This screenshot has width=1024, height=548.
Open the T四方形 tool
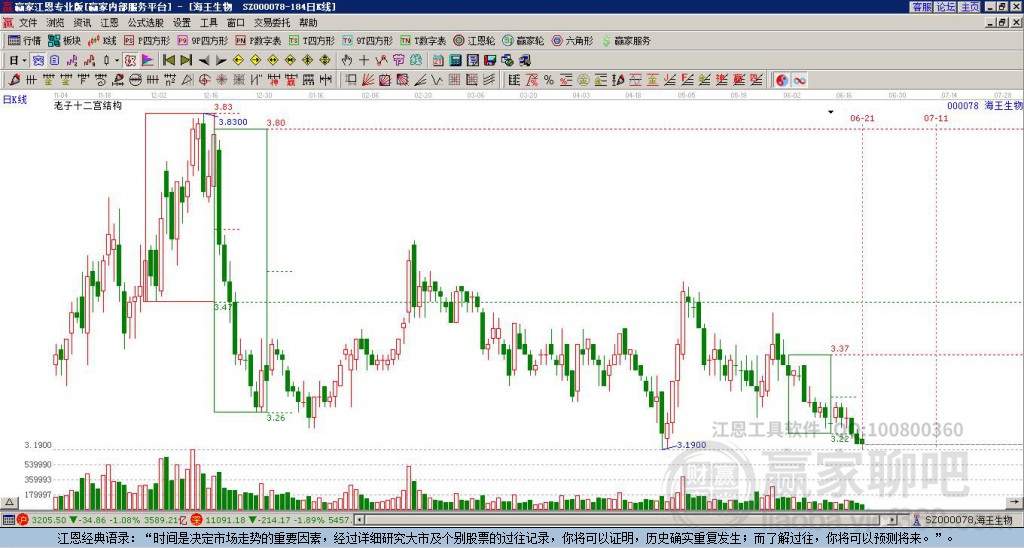pos(312,40)
